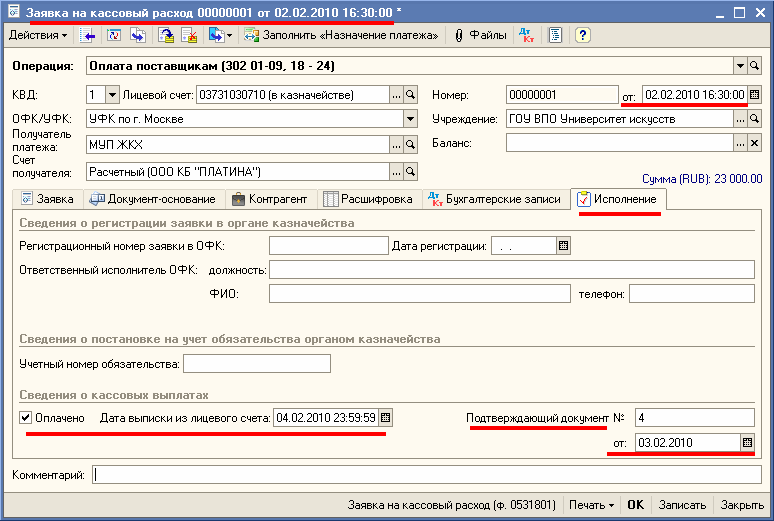Click the help question mark toolbar icon

pyautogui.click(x=582, y=35)
